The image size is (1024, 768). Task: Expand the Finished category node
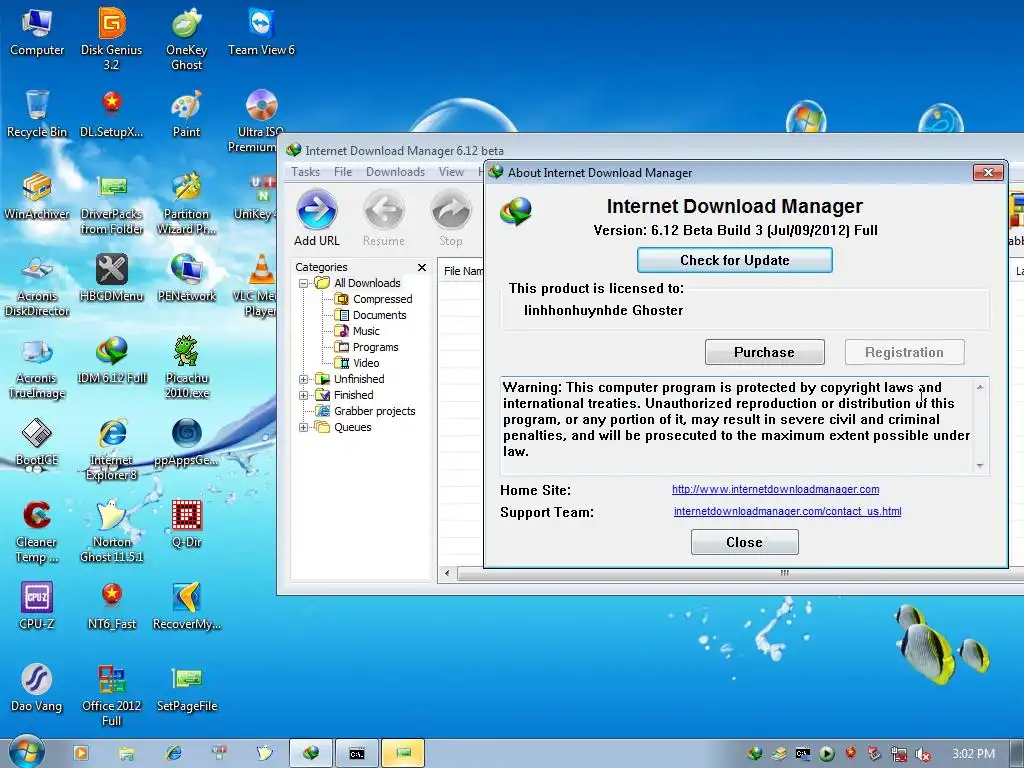tap(303, 395)
